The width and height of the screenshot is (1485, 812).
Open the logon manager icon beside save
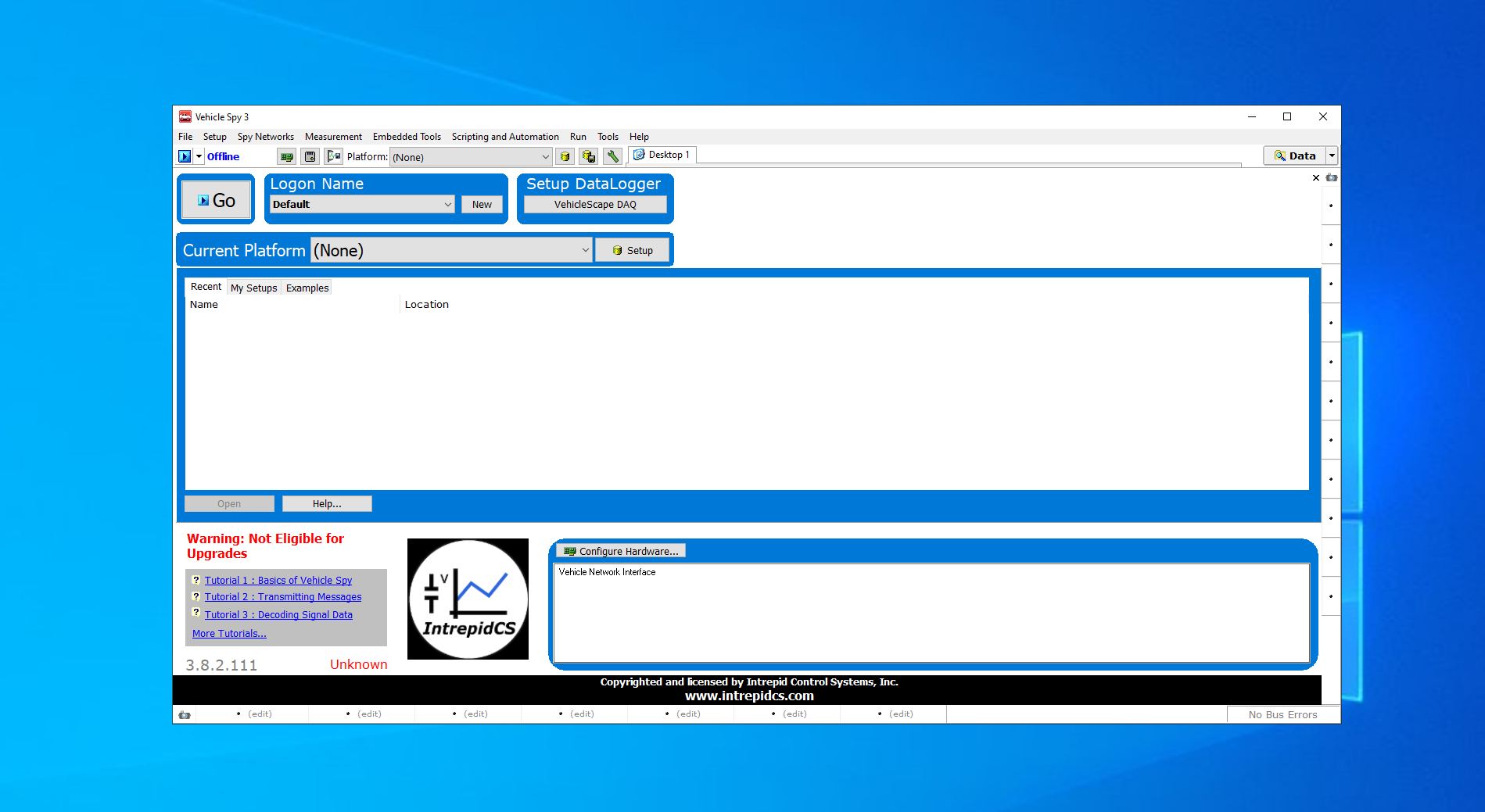[x=332, y=156]
